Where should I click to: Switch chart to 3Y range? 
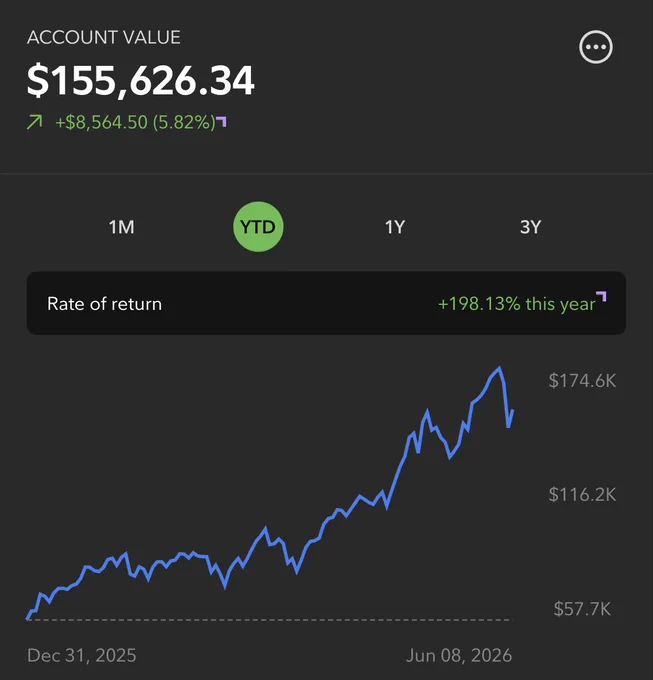(x=530, y=227)
